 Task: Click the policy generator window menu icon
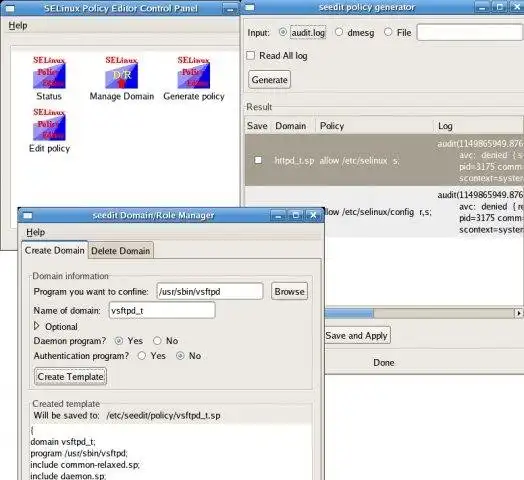coord(250,7)
